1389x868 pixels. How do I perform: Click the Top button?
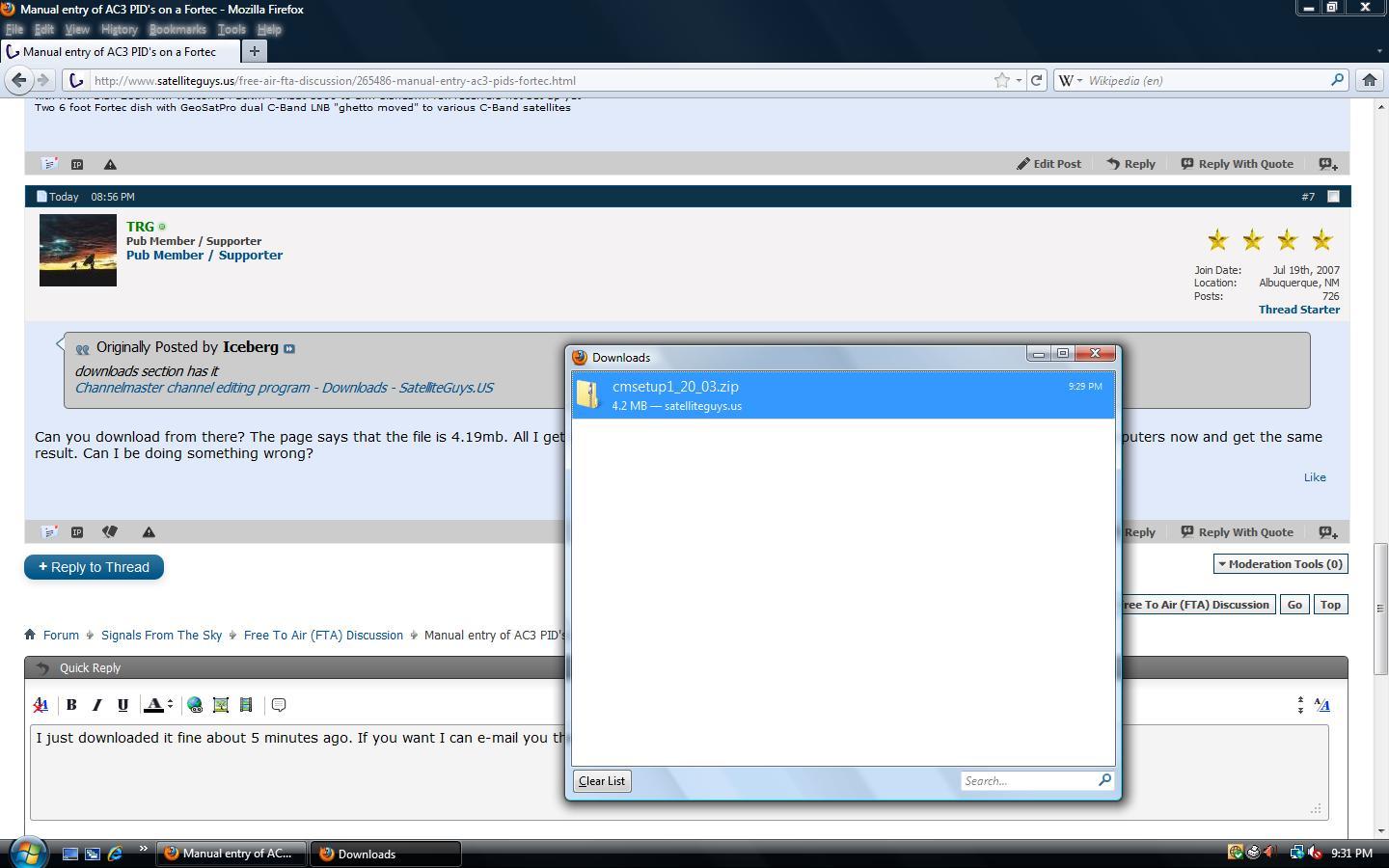click(x=1330, y=605)
